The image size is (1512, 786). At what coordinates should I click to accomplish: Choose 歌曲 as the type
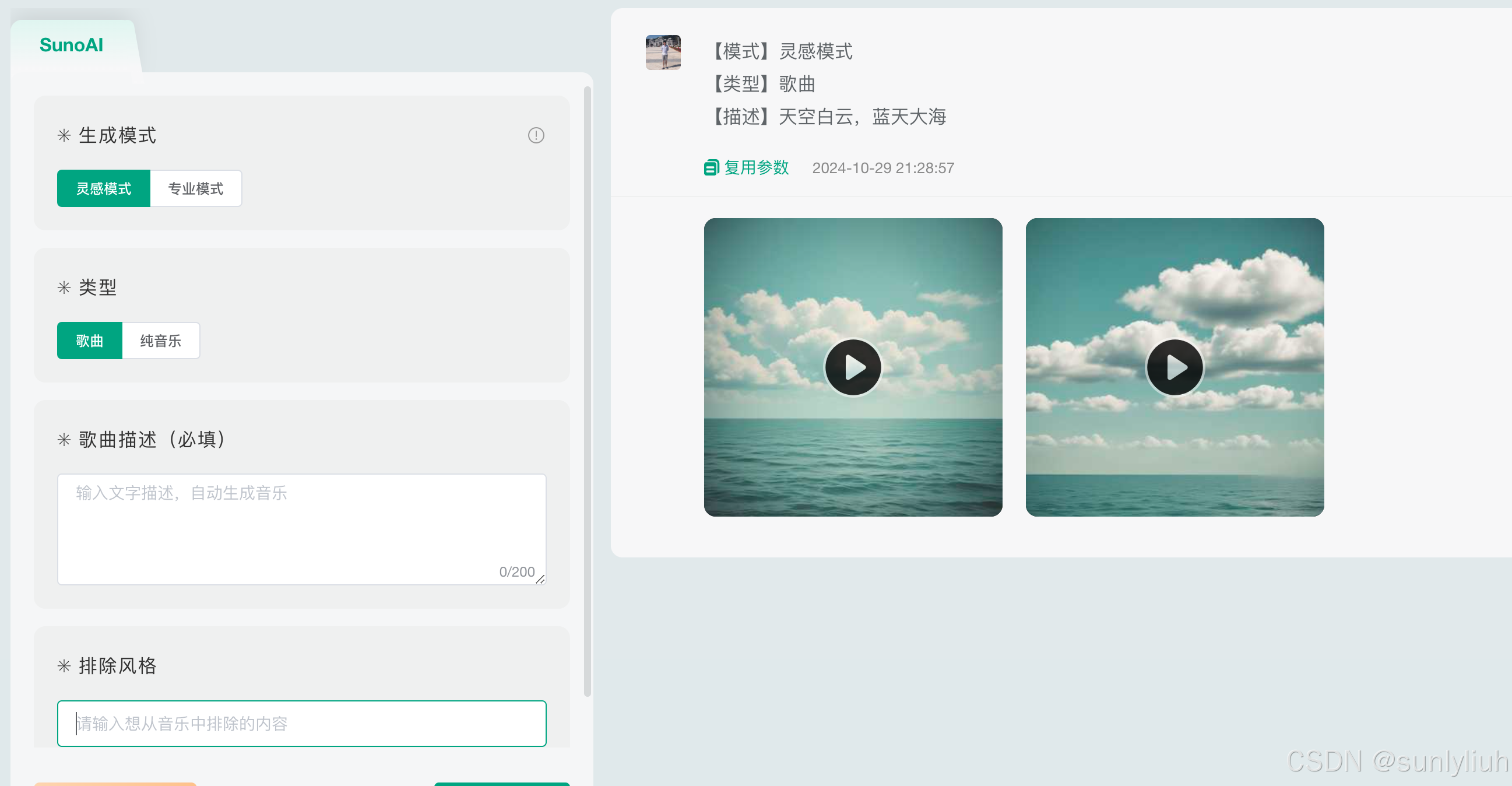coord(89,341)
